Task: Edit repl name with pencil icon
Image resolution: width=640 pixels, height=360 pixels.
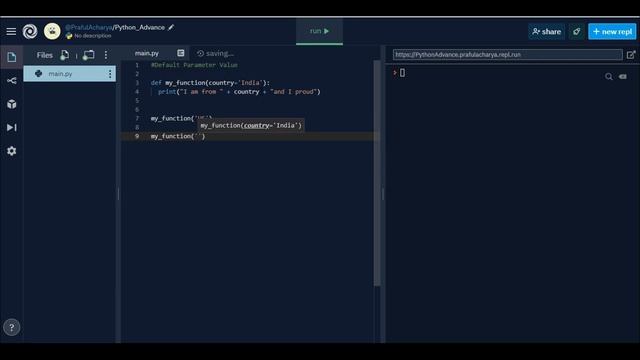Action: point(171,27)
